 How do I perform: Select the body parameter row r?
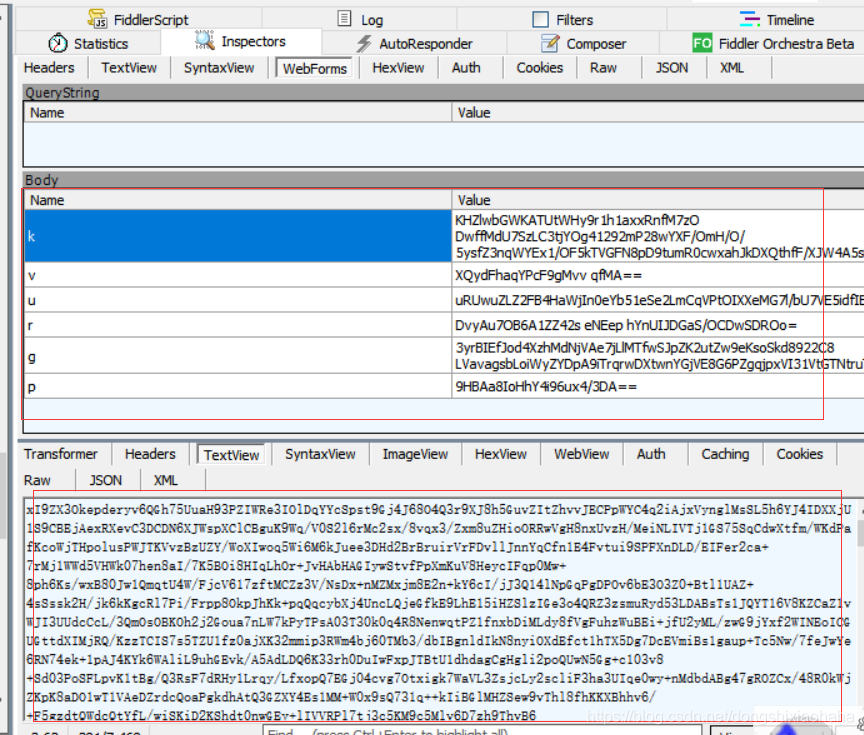[444, 325]
